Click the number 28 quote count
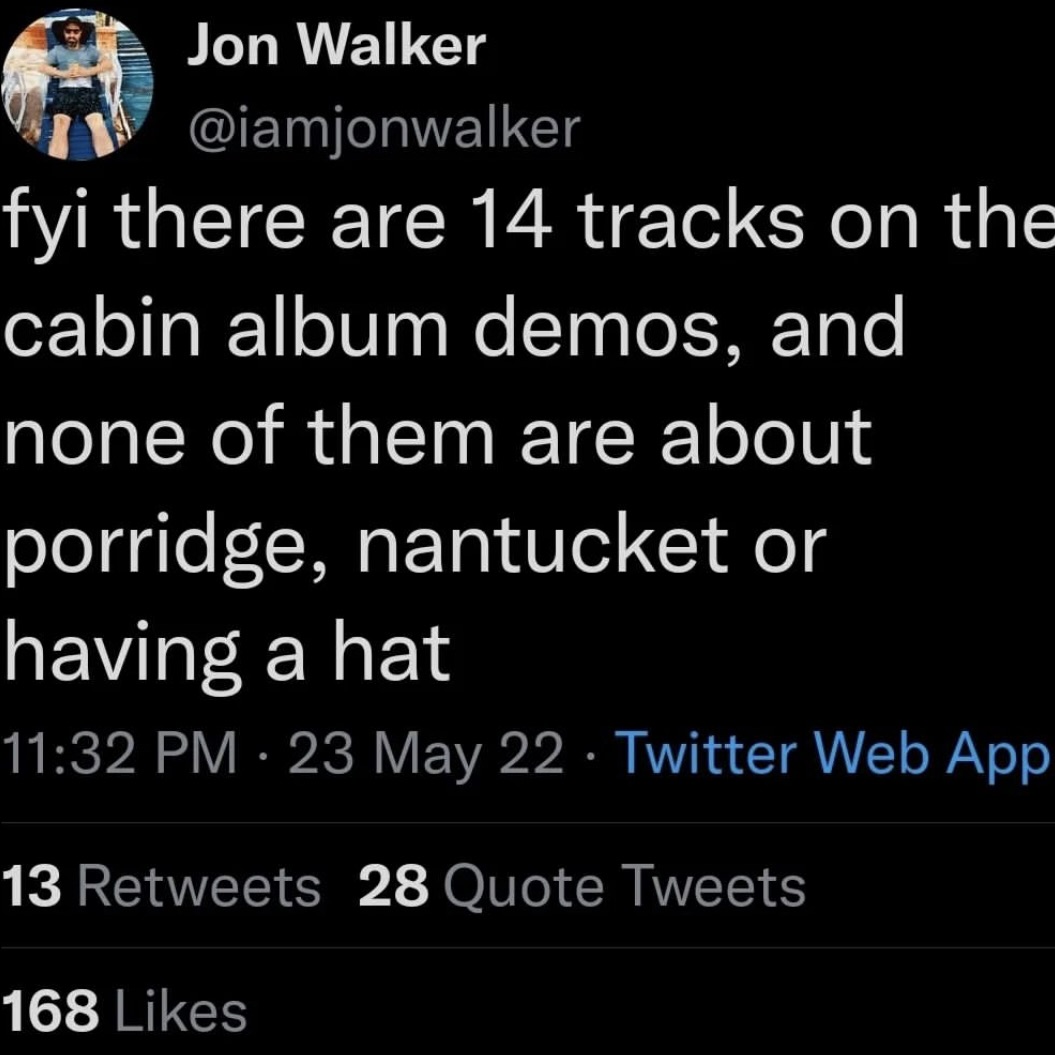 click(393, 886)
